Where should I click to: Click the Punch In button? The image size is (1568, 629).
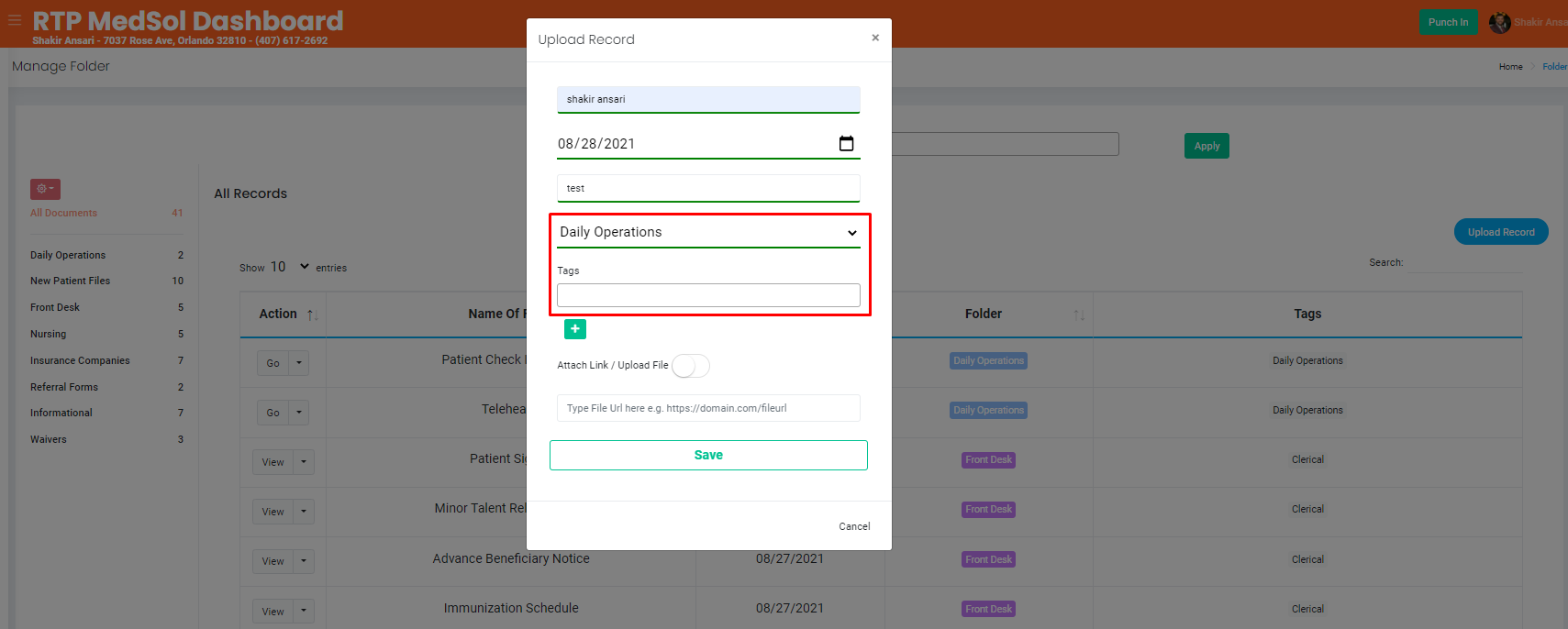click(1449, 22)
